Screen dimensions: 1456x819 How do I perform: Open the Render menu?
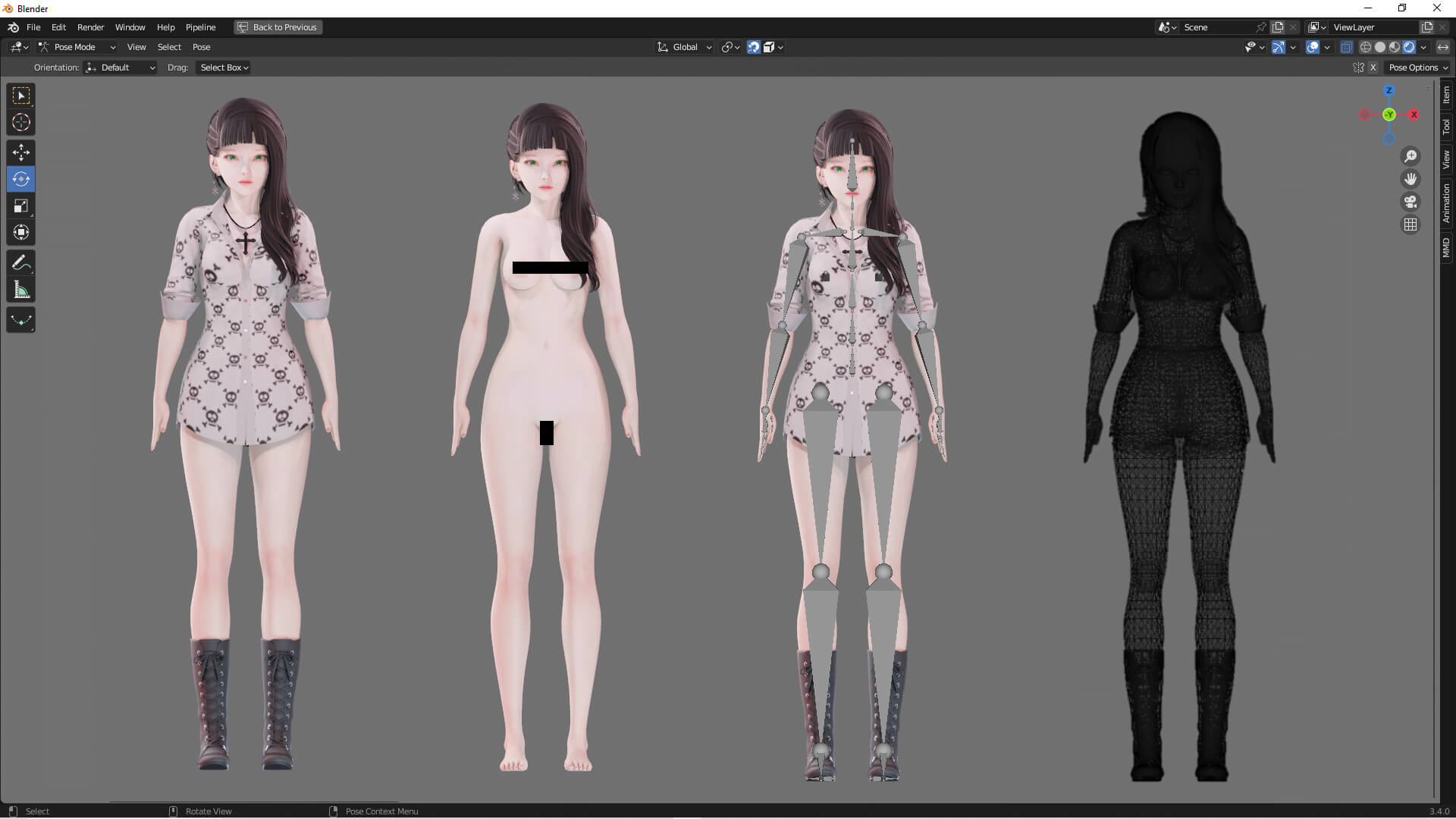[x=90, y=27]
